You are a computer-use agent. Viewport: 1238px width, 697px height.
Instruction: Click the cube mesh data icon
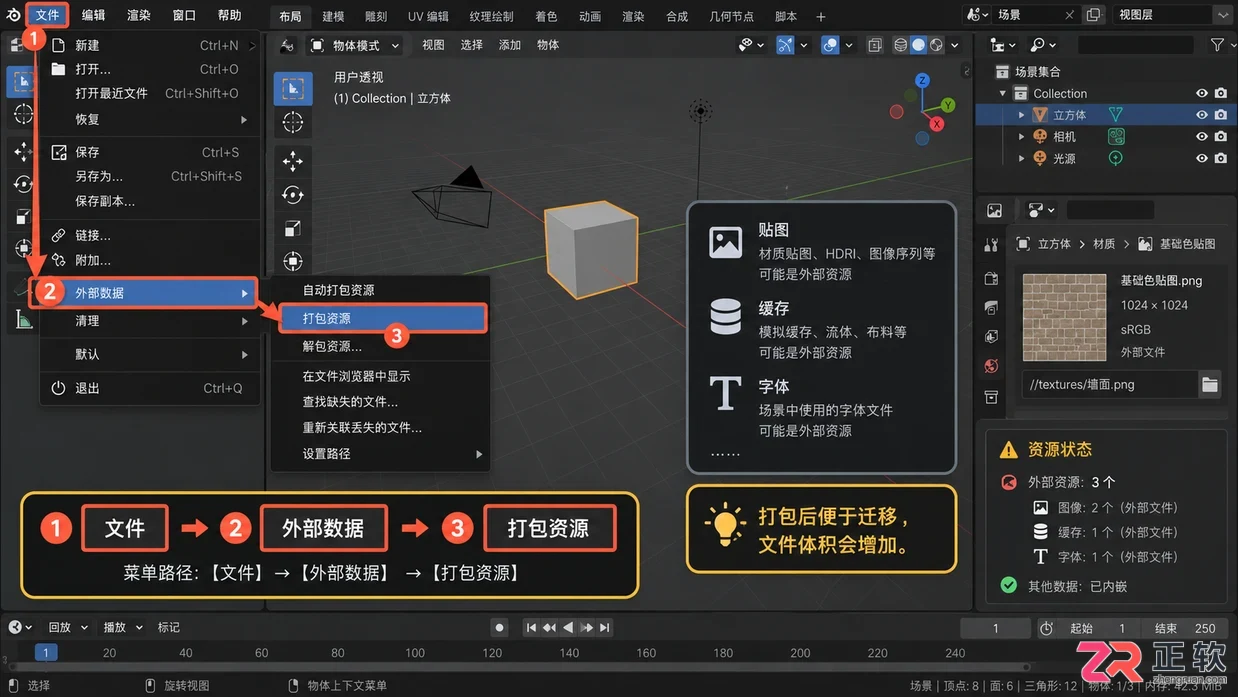1116,115
